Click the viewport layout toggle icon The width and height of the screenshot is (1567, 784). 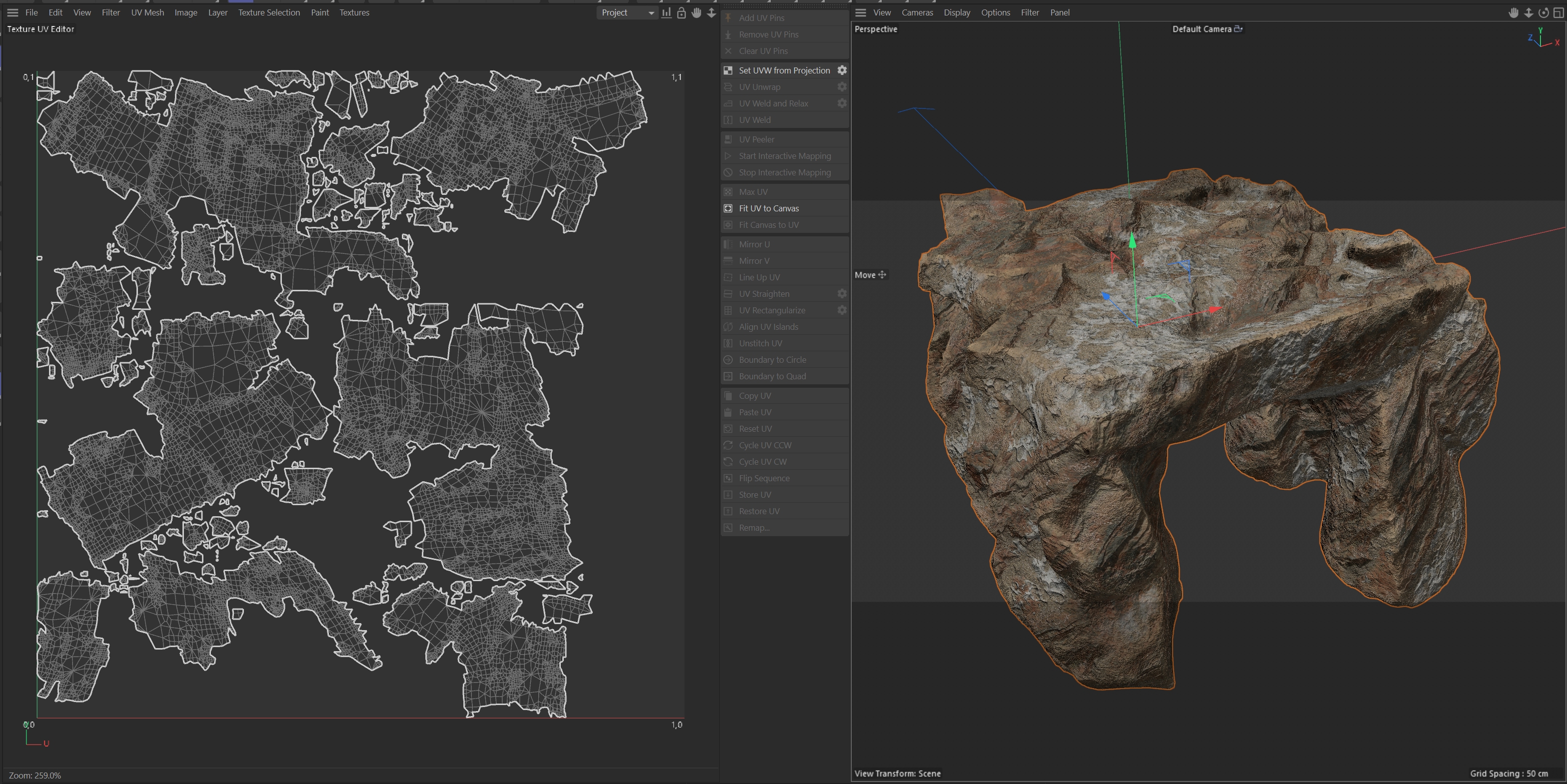click(1559, 13)
